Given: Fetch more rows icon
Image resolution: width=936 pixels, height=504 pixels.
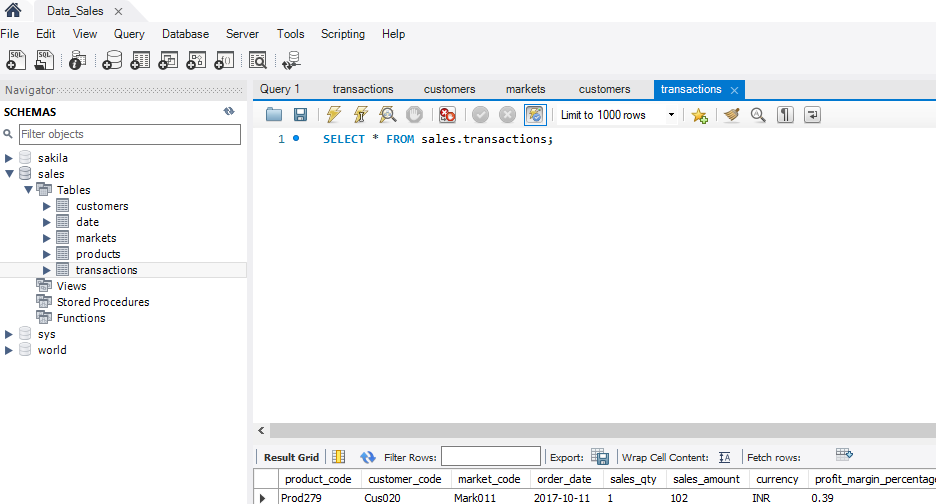Looking at the screenshot, I should point(844,455).
